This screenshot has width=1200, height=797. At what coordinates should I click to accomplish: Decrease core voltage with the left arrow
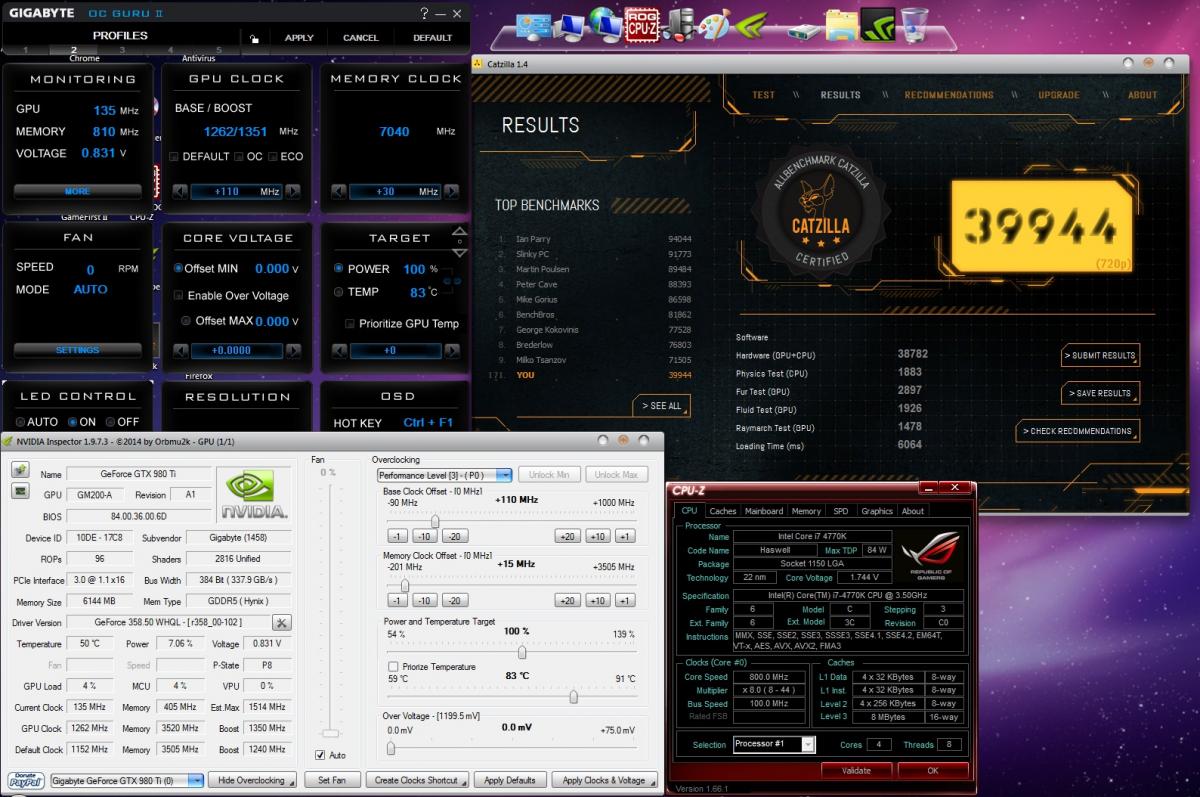[180, 350]
